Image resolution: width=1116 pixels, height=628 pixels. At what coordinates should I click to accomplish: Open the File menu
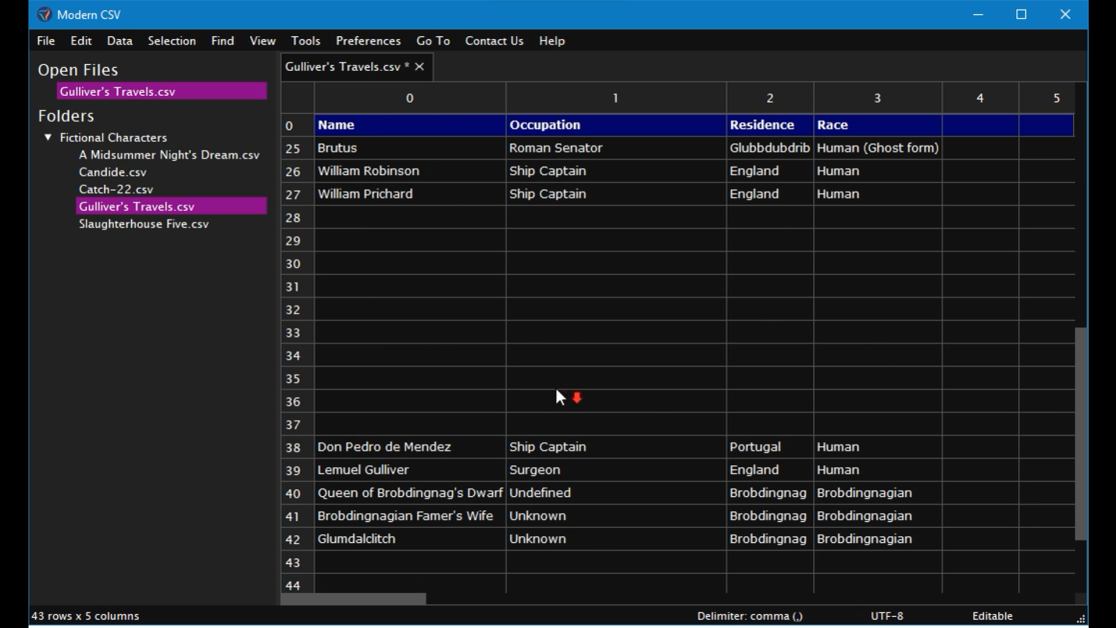pos(46,41)
